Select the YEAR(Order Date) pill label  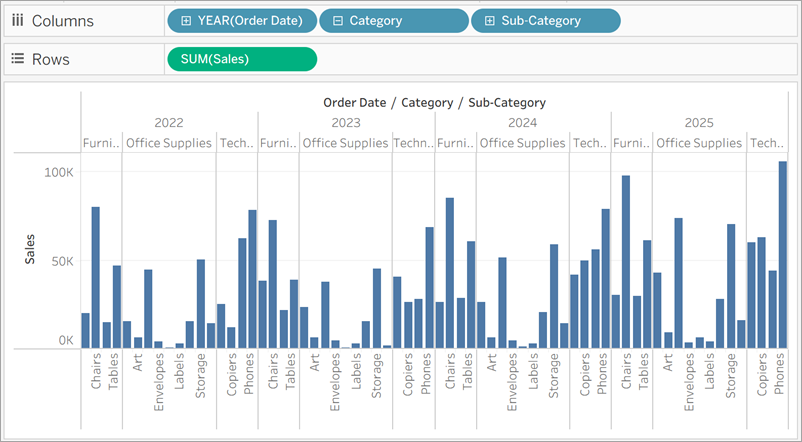250,20
